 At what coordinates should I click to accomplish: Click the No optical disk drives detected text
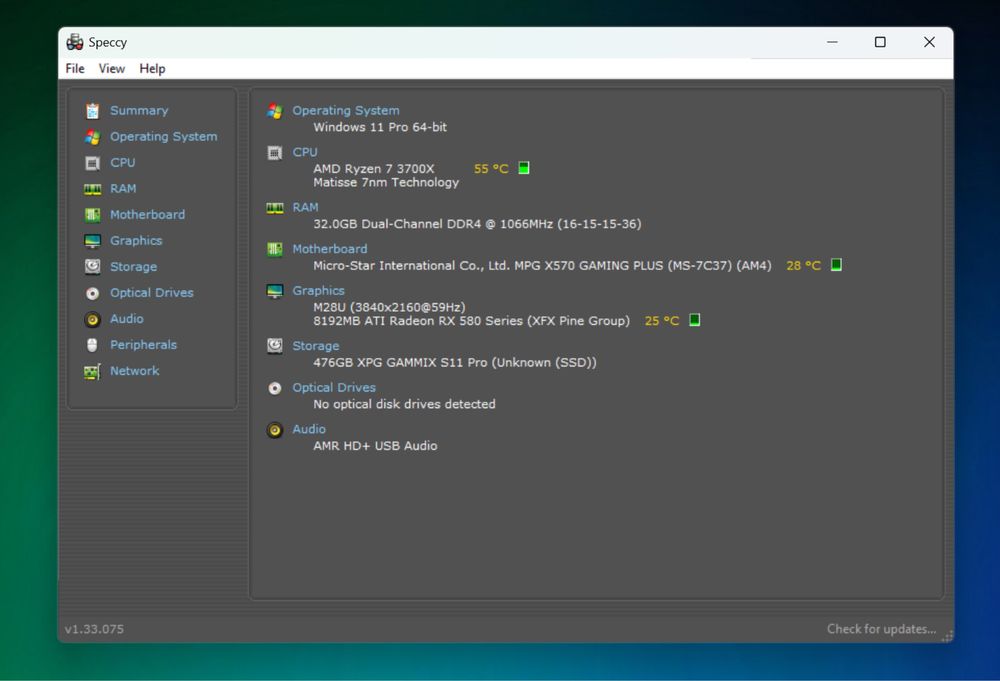pos(404,404)
